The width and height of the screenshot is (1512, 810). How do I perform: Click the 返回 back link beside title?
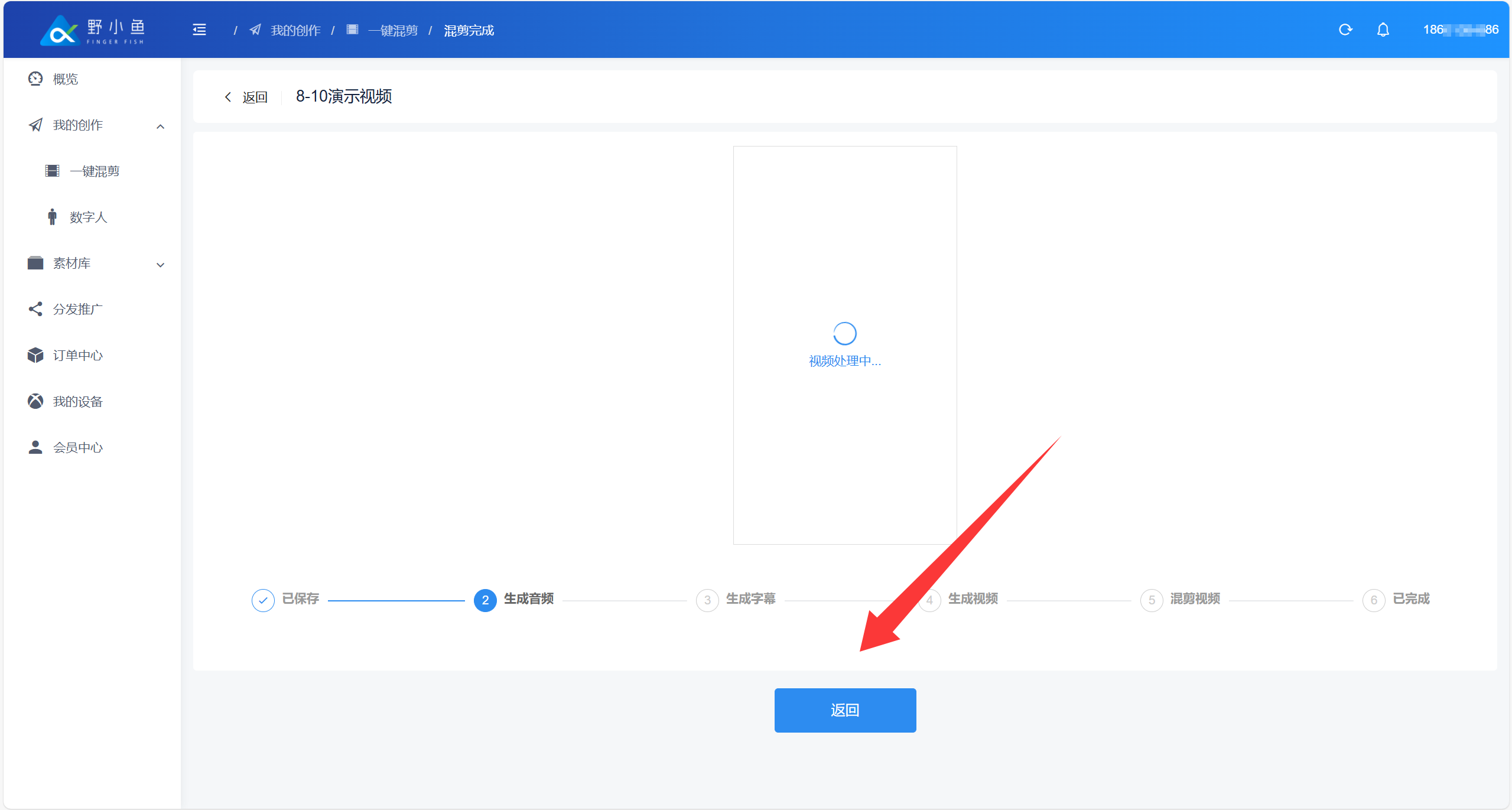(x=246, y=97)
